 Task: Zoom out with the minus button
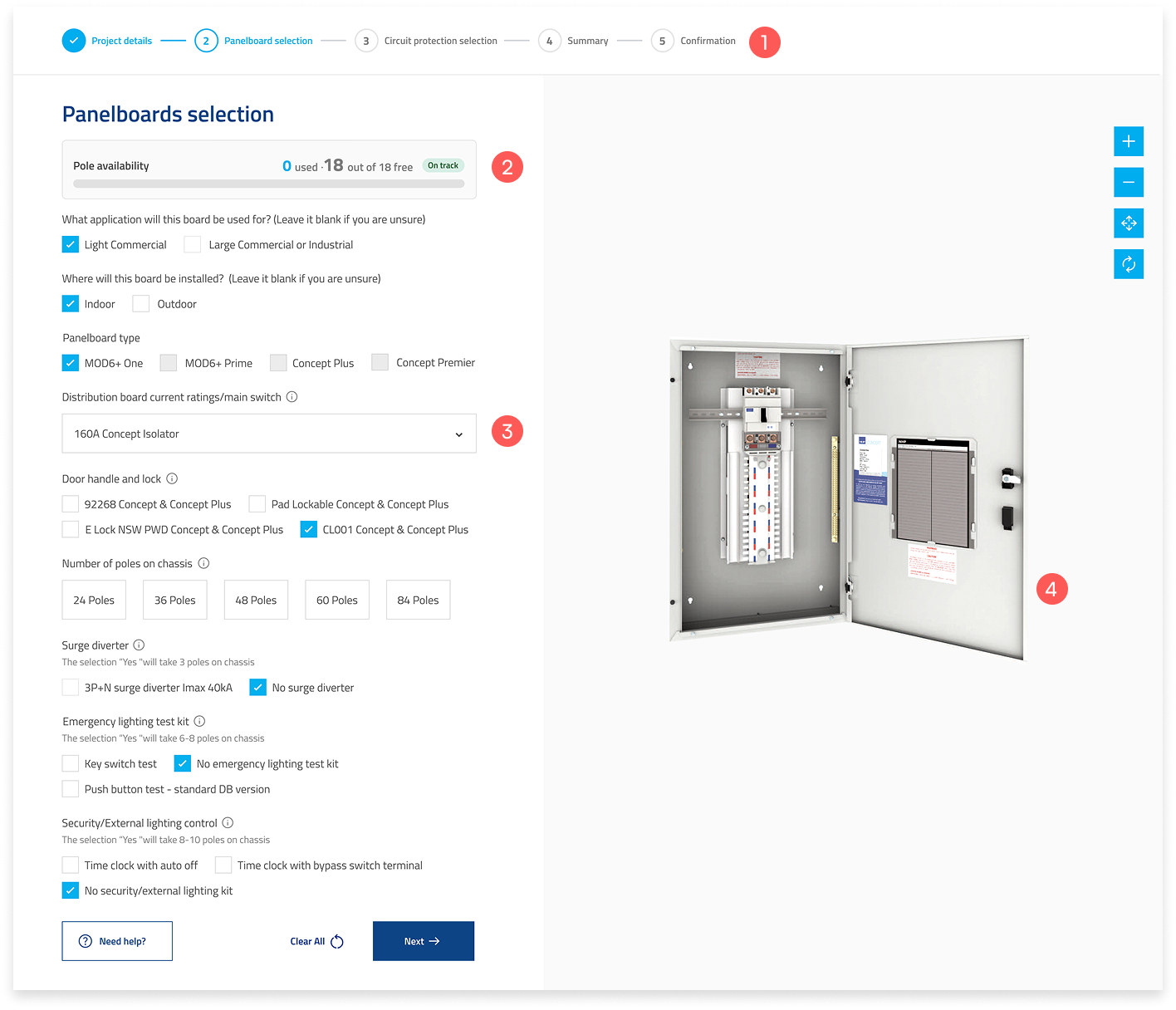tap(1129, 182)
